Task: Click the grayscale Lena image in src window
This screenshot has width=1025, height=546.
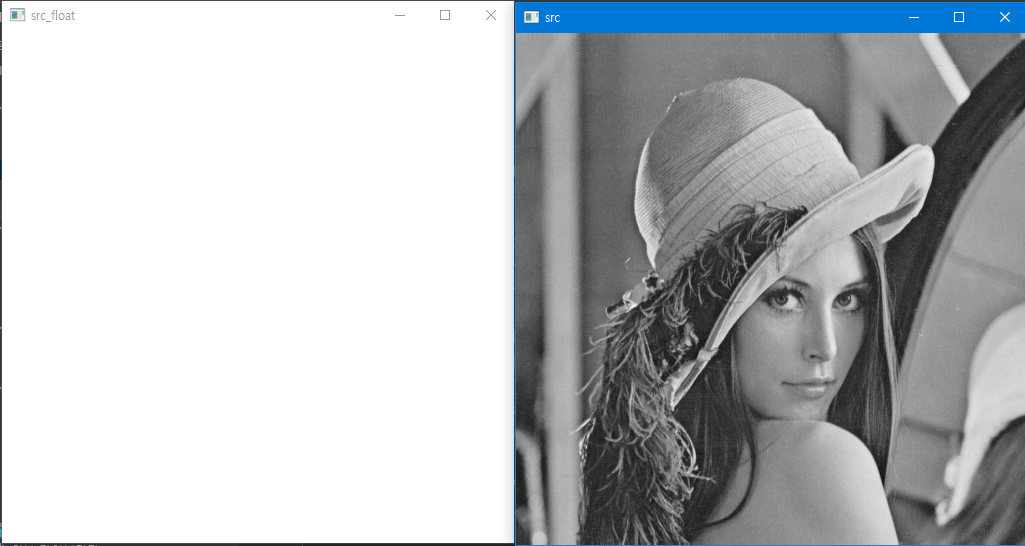Action: coord(770,288)
